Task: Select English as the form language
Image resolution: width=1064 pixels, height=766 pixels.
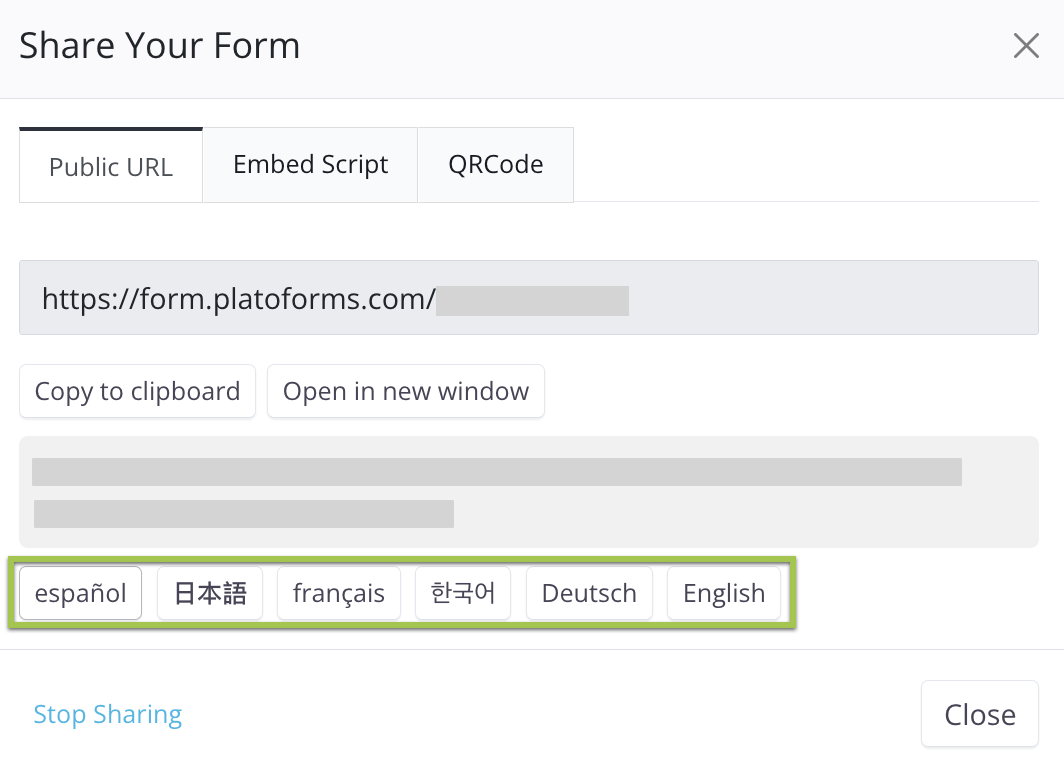Action: 723,593
